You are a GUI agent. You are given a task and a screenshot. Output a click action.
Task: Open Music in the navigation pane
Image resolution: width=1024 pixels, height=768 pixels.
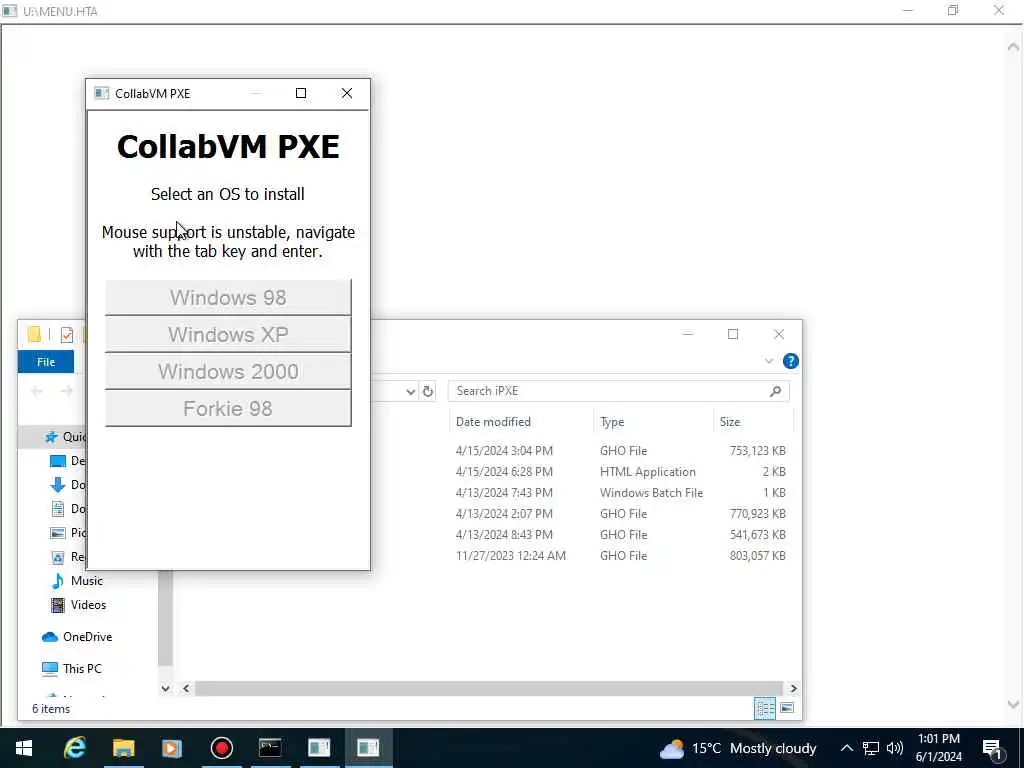(86, 581)
